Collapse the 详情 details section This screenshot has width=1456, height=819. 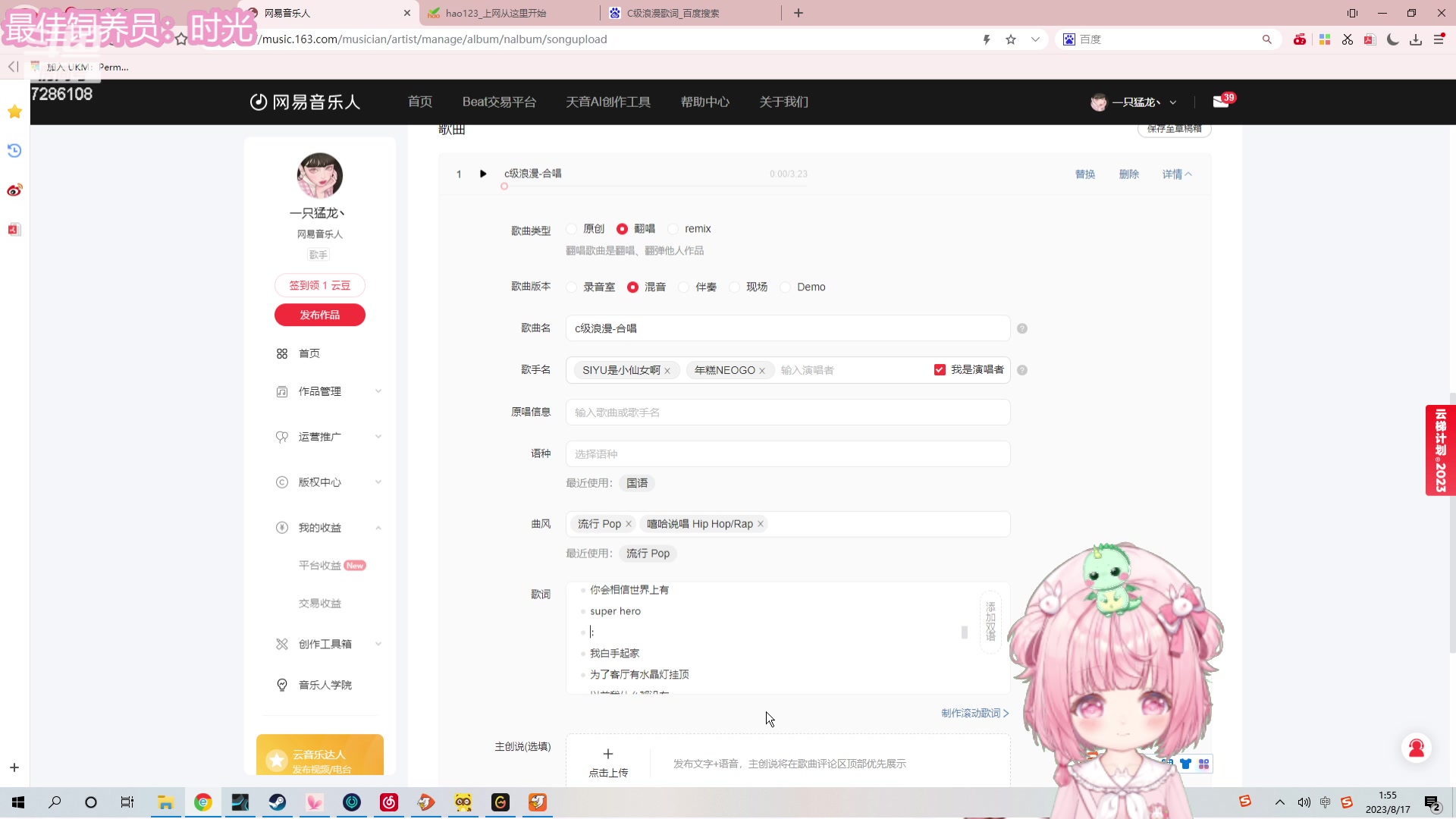pyautogui.click(x=1177, y=174)
